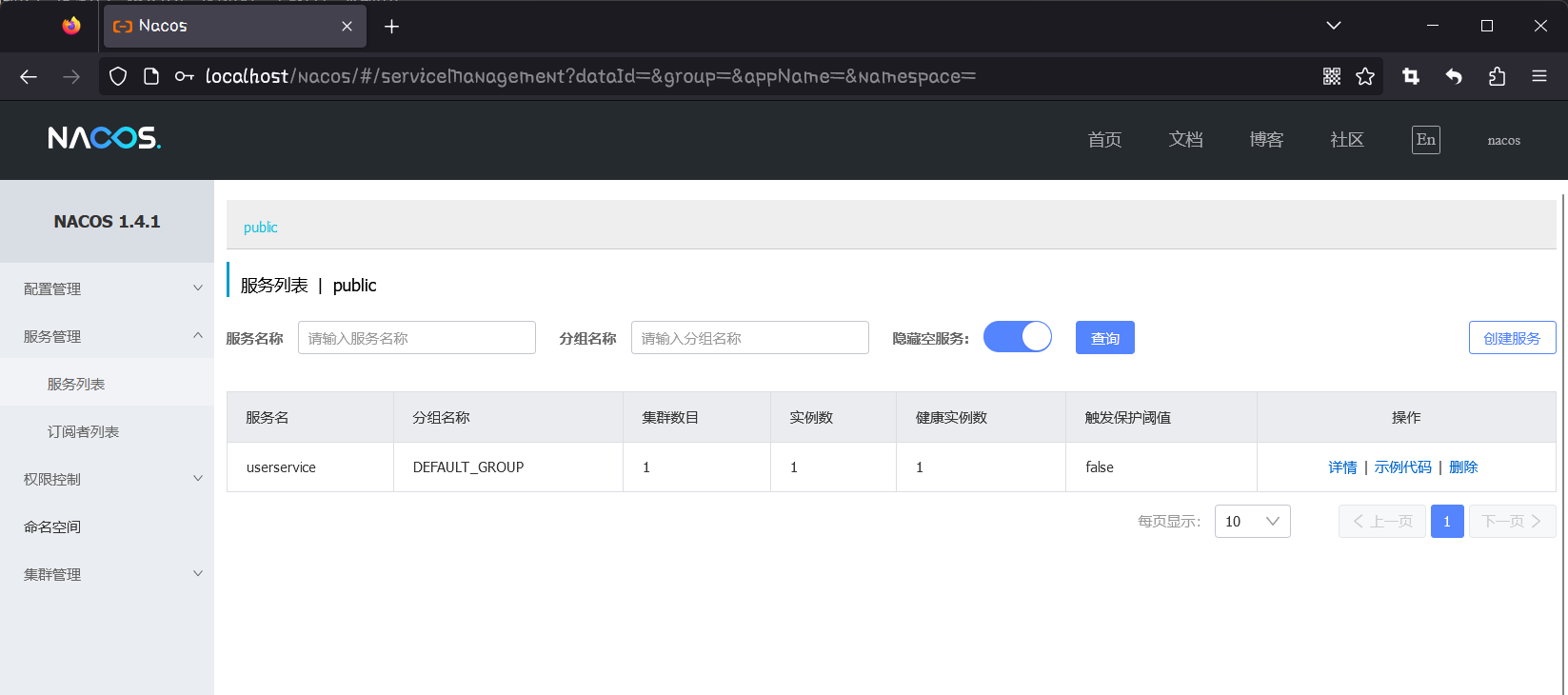Open 示例代码 for userservice

pyautogui.click(x=1402, y=467)
